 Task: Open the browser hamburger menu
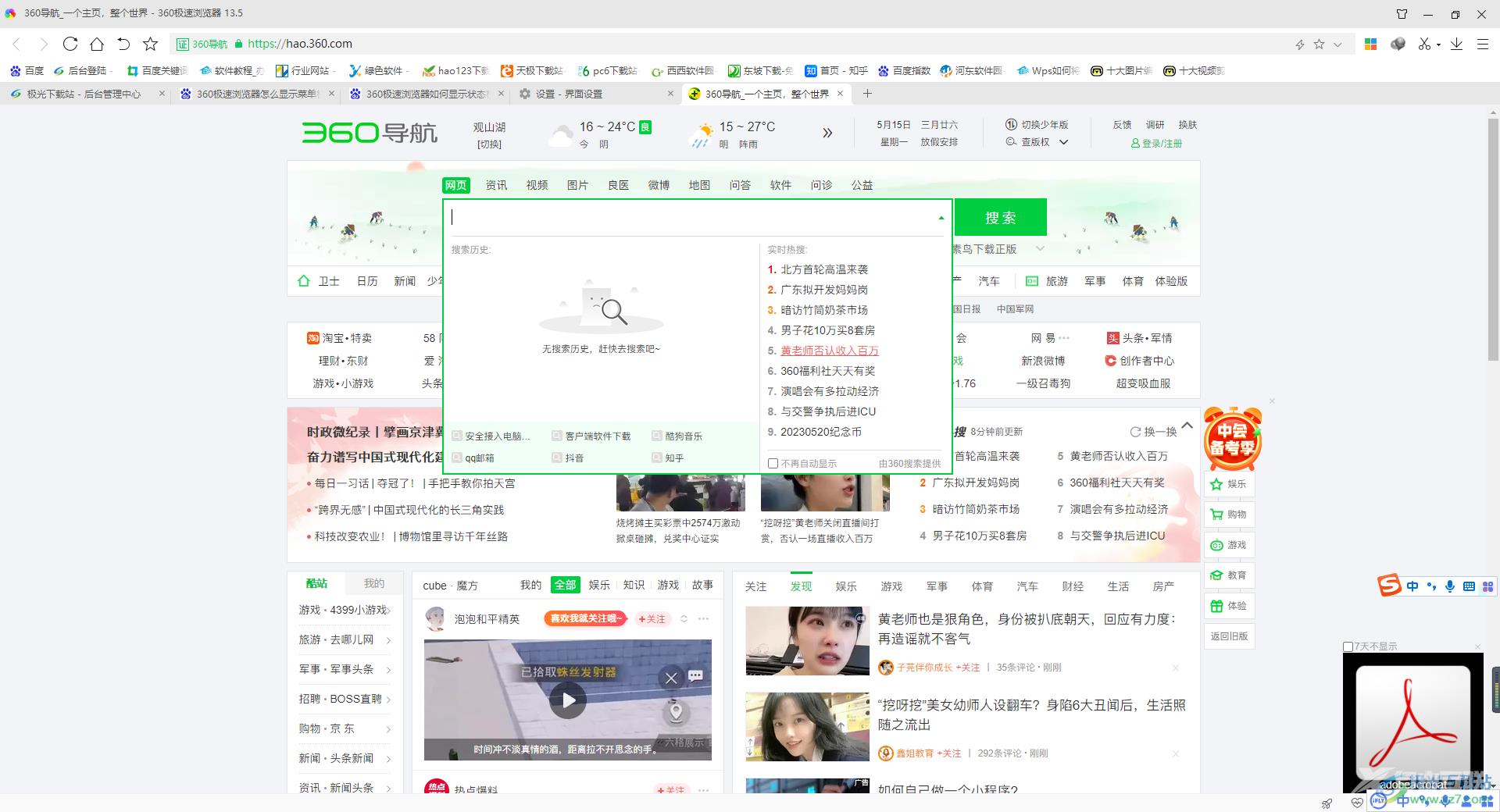click(x=1482, y=45)
